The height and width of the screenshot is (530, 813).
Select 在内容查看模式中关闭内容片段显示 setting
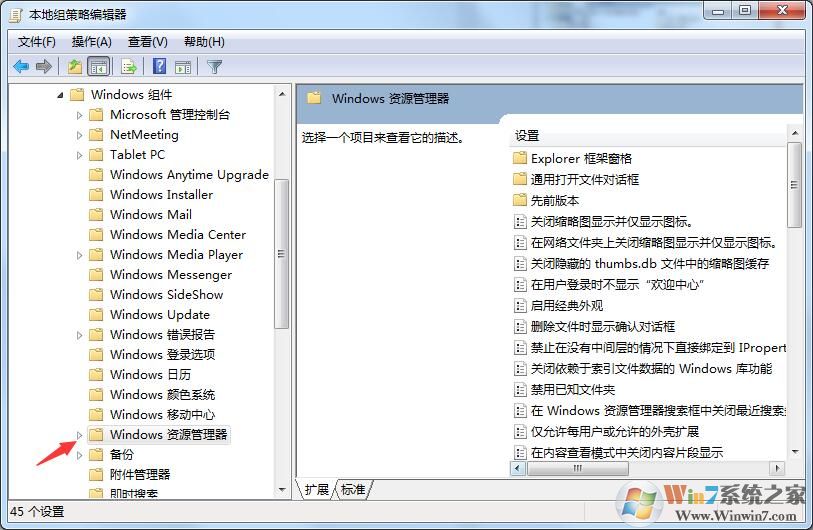pos(627,452)
